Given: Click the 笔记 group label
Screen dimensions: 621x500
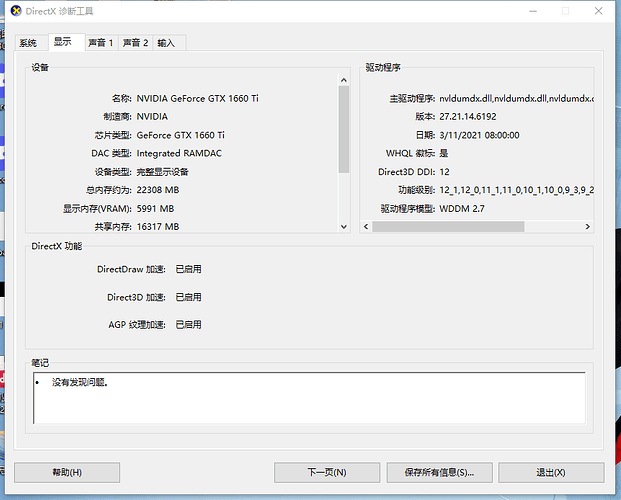Looking at the screenshot, I should (x=40, y=363).
